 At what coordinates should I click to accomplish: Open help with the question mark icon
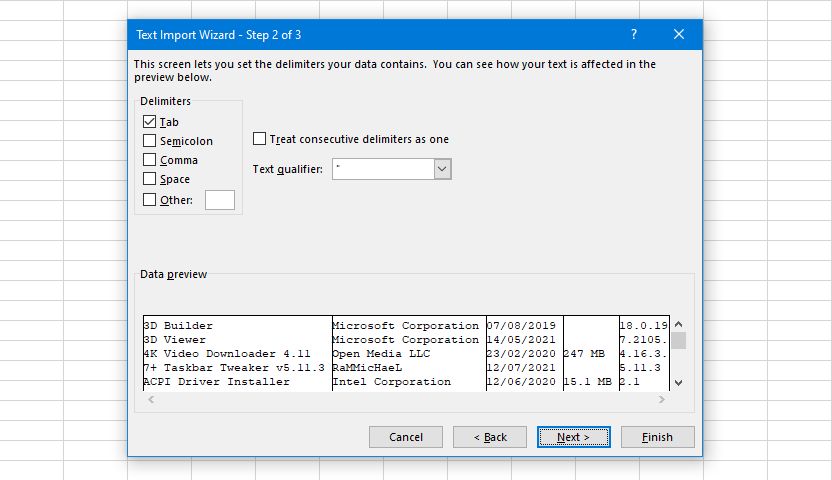coord(634,34)
